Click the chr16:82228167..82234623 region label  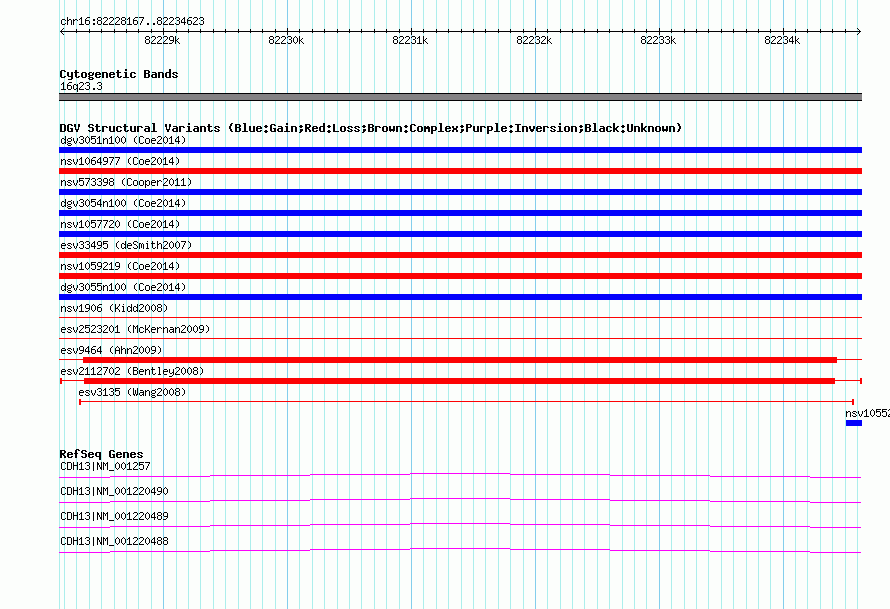coord(132,22)
